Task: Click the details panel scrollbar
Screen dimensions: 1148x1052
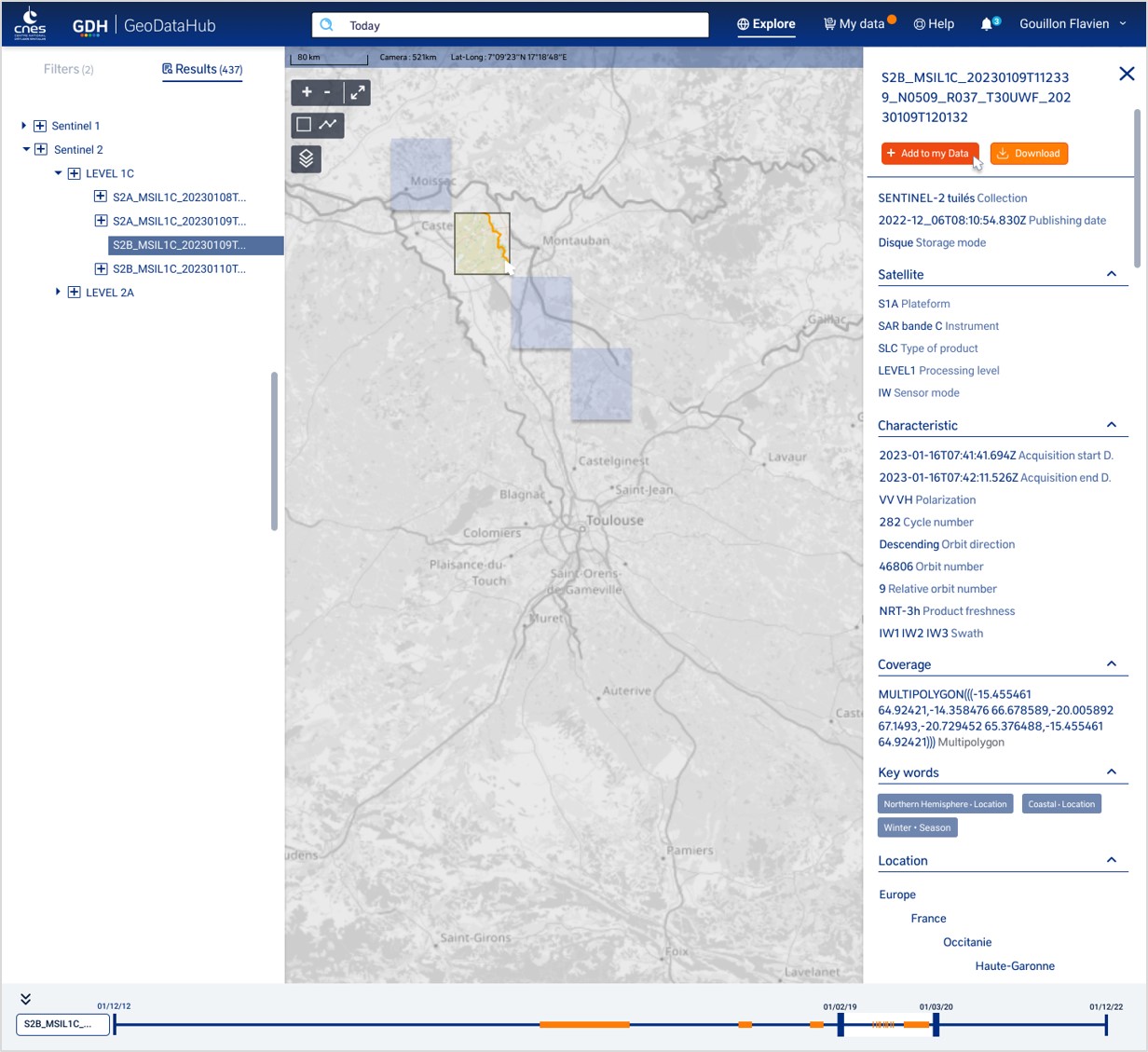Action: [x=1137, y=188]
